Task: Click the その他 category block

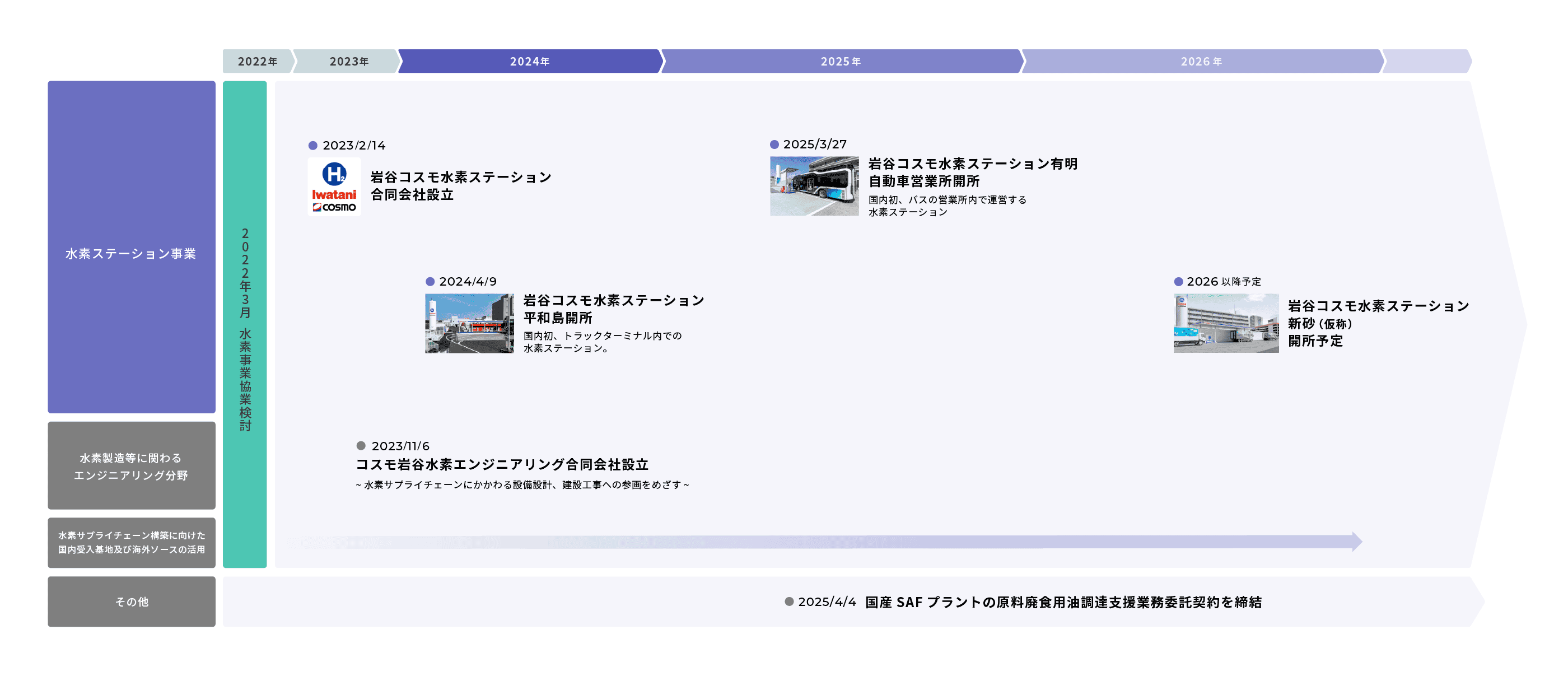Action: (132, 602)
